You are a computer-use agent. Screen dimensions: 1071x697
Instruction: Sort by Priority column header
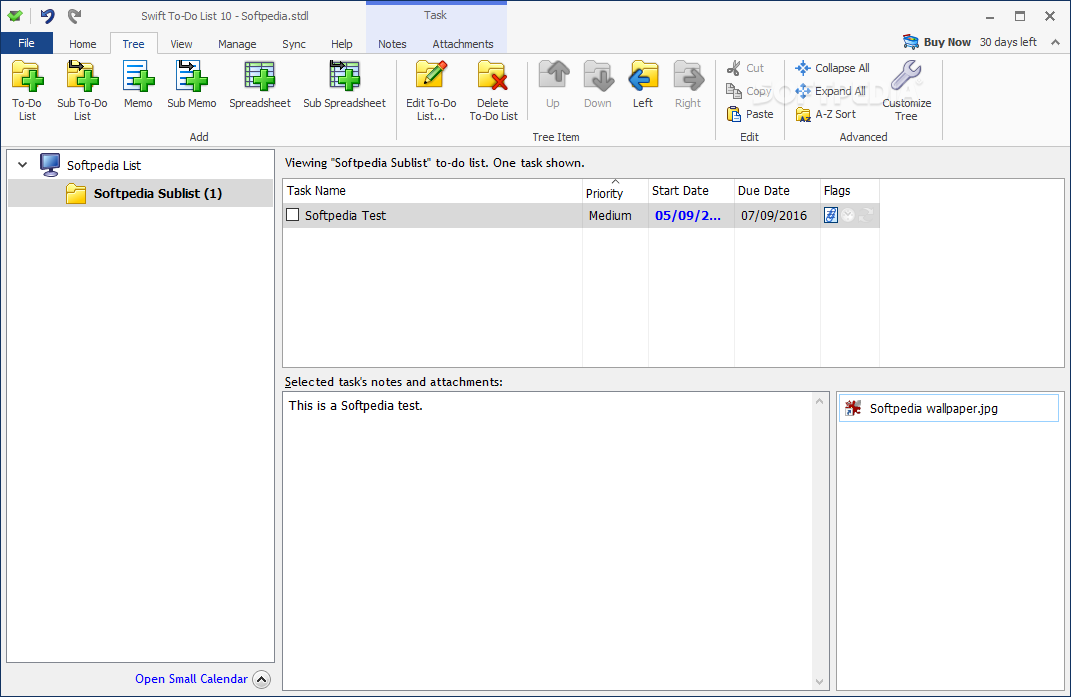[x=615, y=191]
